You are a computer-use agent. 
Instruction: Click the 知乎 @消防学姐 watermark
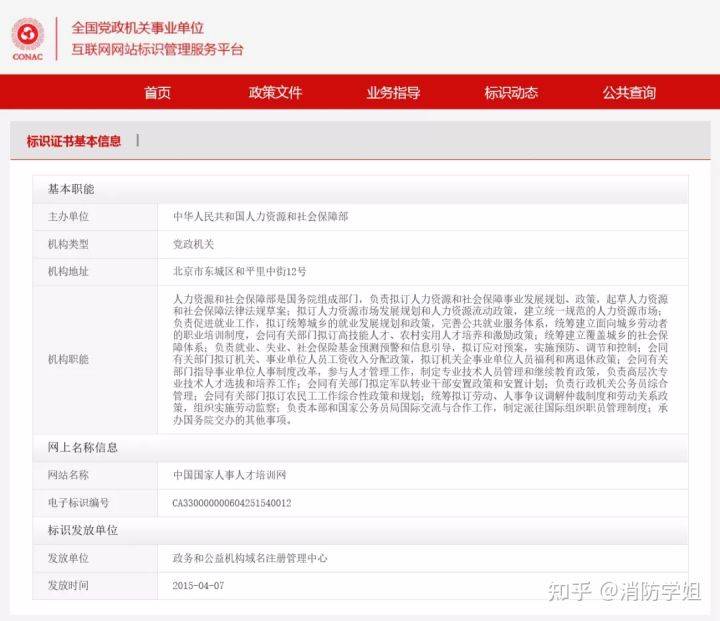coord(624,591)
